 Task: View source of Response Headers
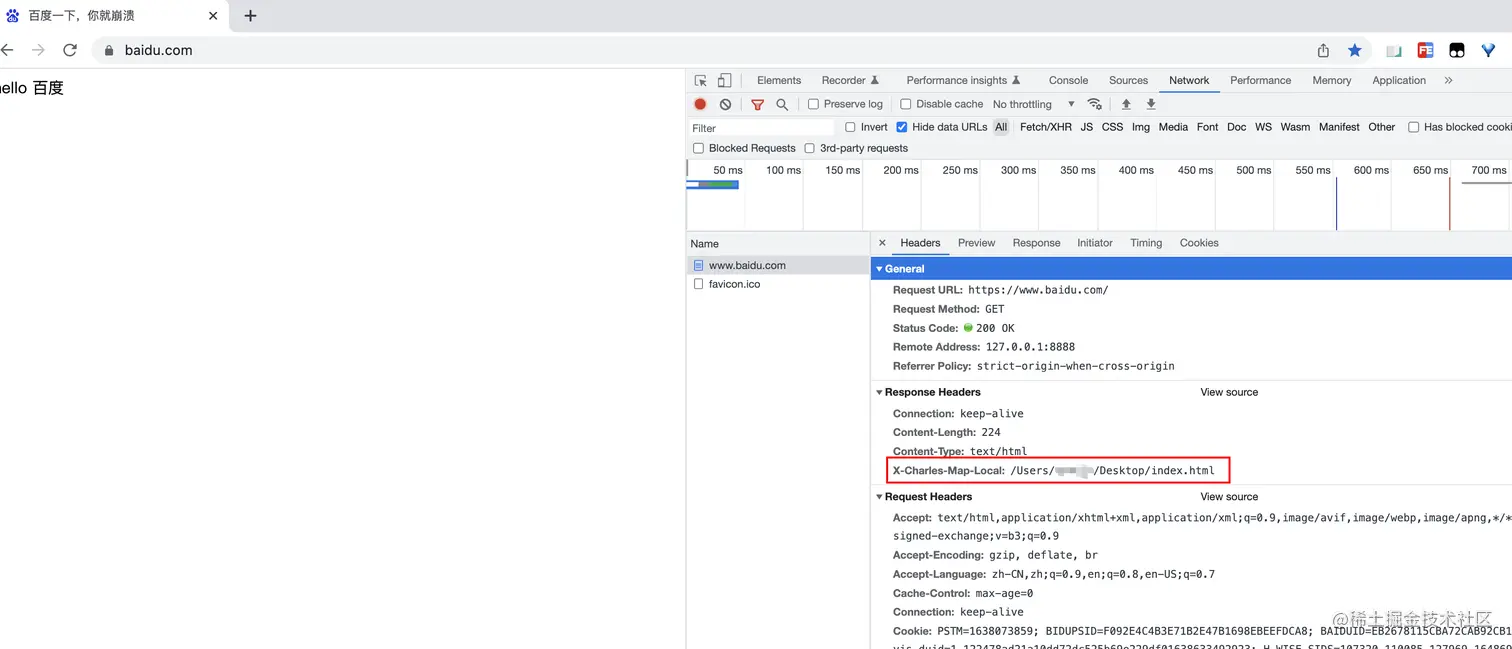coord(1229,392)
